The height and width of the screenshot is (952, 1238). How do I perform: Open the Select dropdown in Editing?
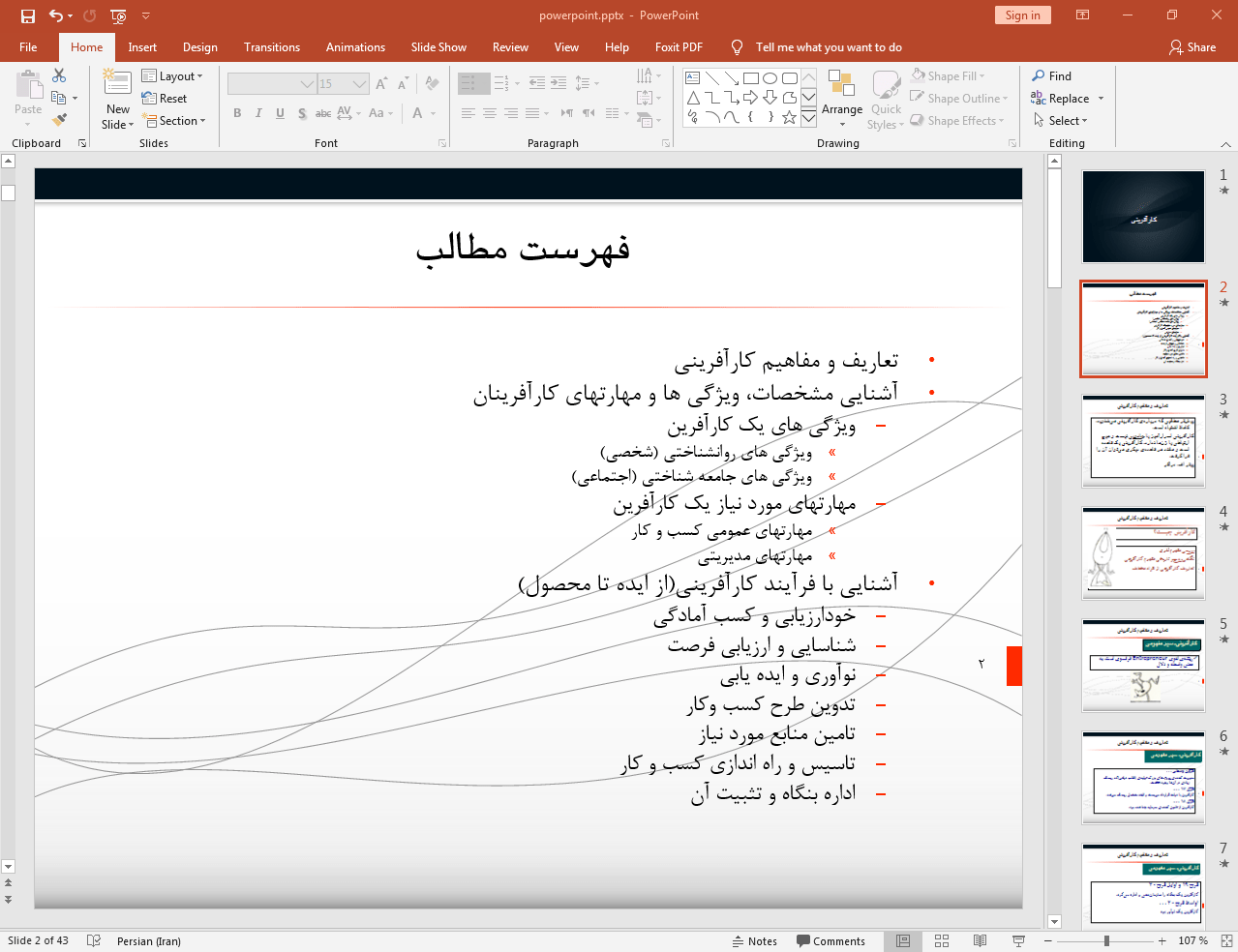click(1060, 120)
